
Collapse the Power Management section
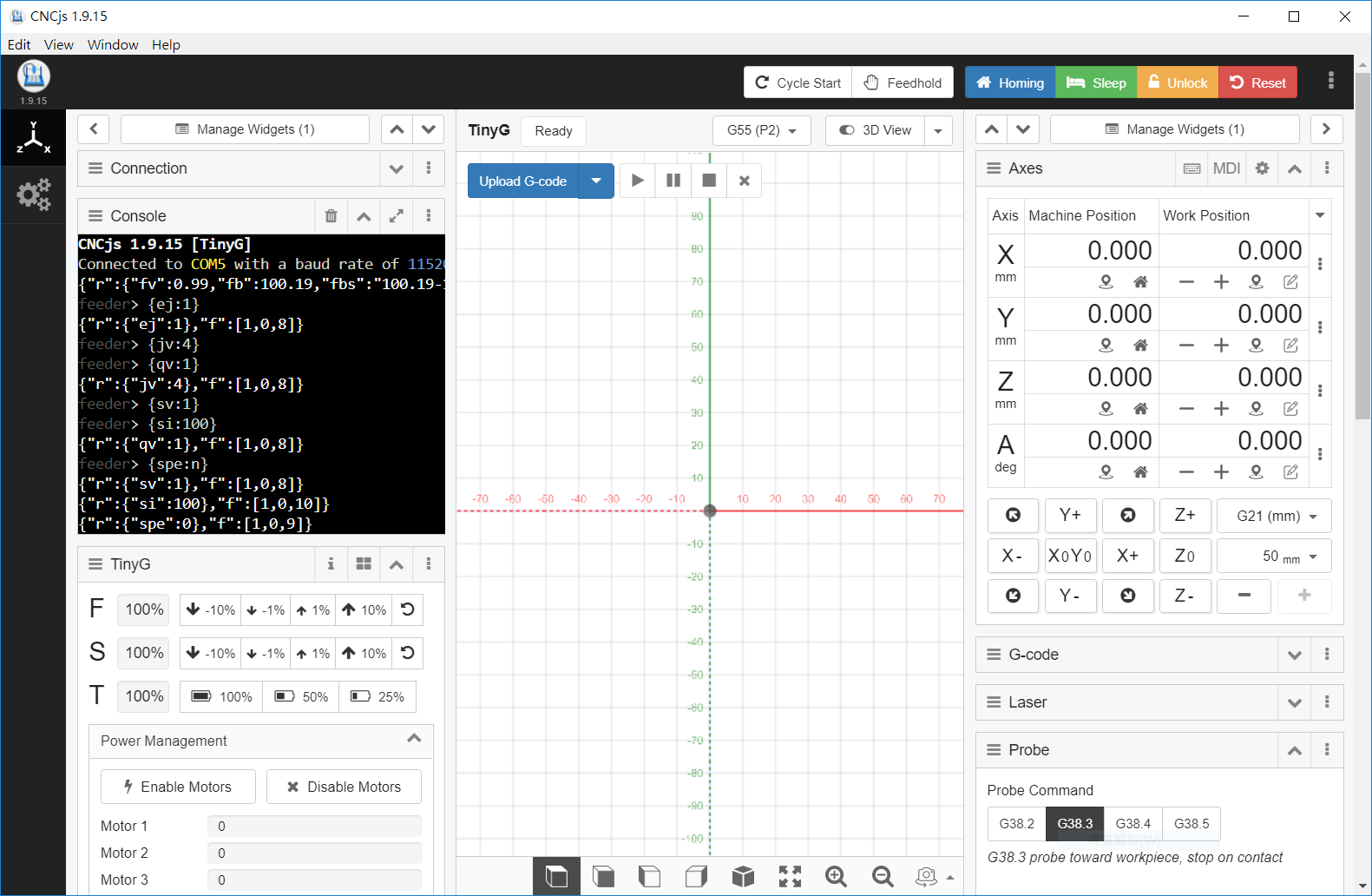coord(414,739)
